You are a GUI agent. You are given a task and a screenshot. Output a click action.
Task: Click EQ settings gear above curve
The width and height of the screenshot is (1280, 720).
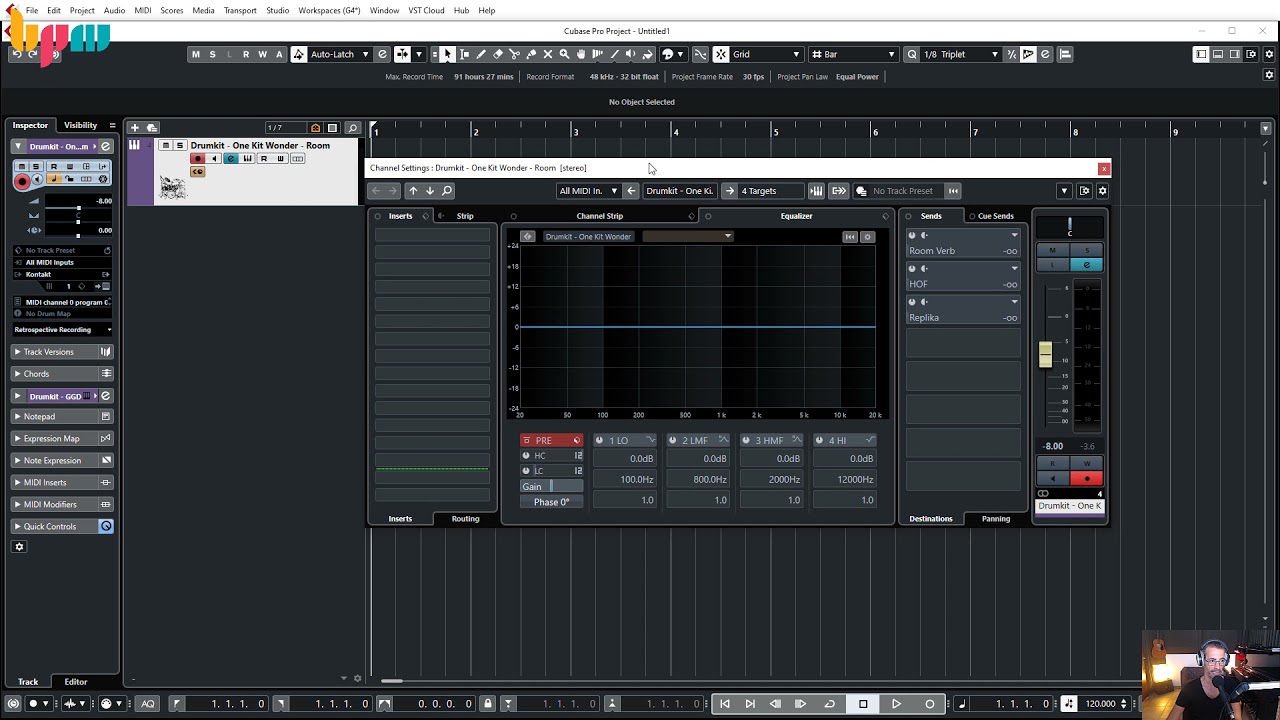pyautogui.click(x=867, y=237)
